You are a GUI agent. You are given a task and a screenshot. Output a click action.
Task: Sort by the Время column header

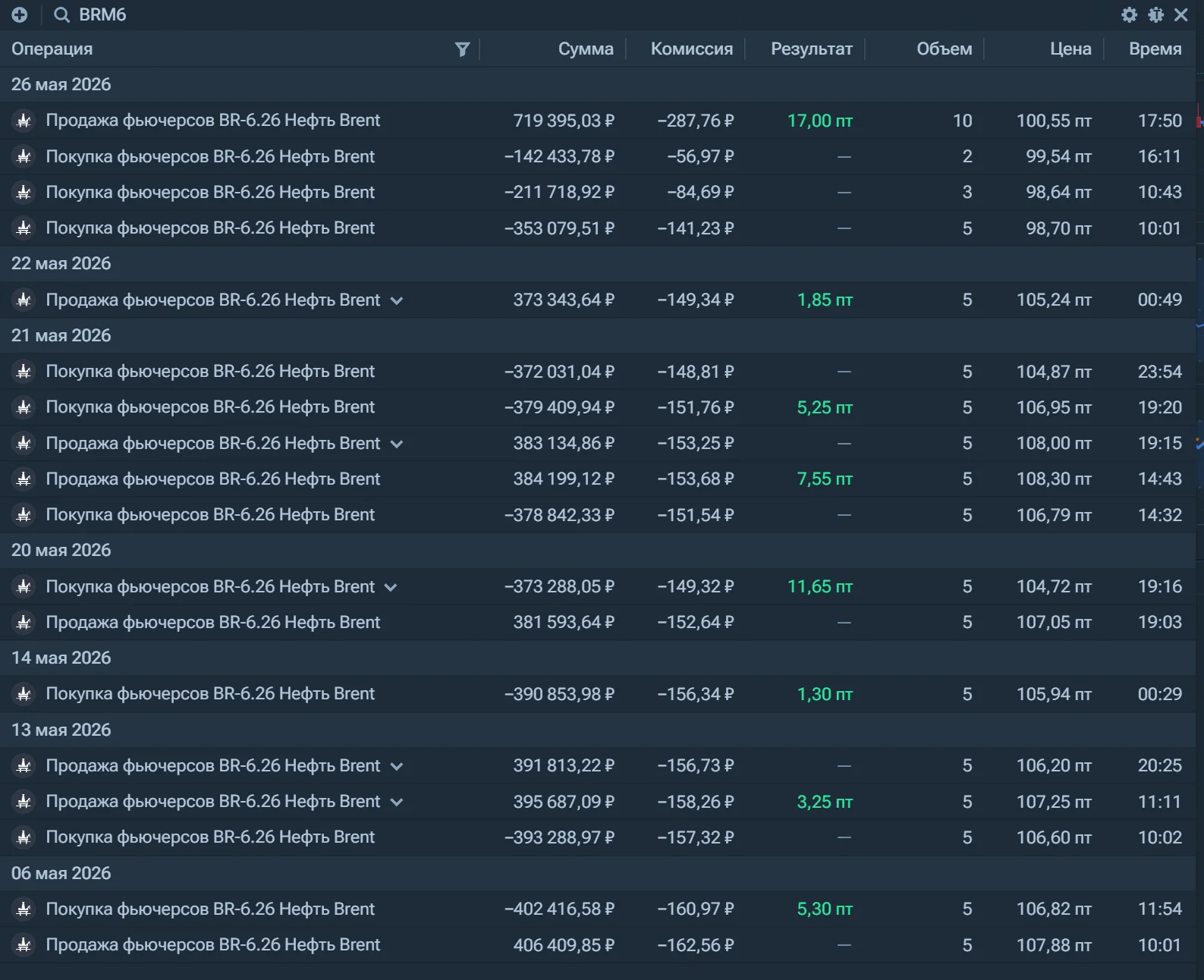coord(1155,49)
